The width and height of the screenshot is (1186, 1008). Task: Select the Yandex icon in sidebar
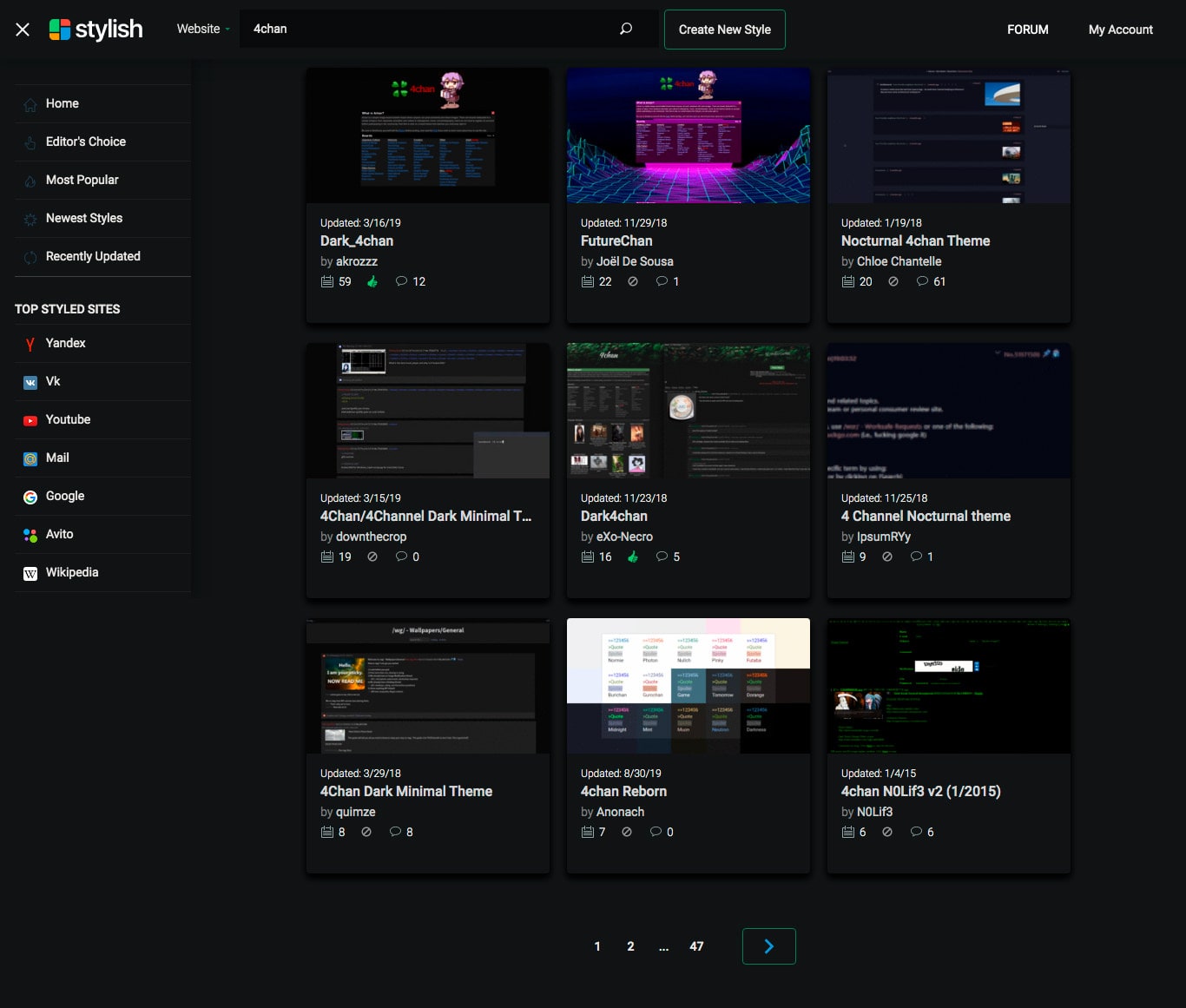pos(30,343)
